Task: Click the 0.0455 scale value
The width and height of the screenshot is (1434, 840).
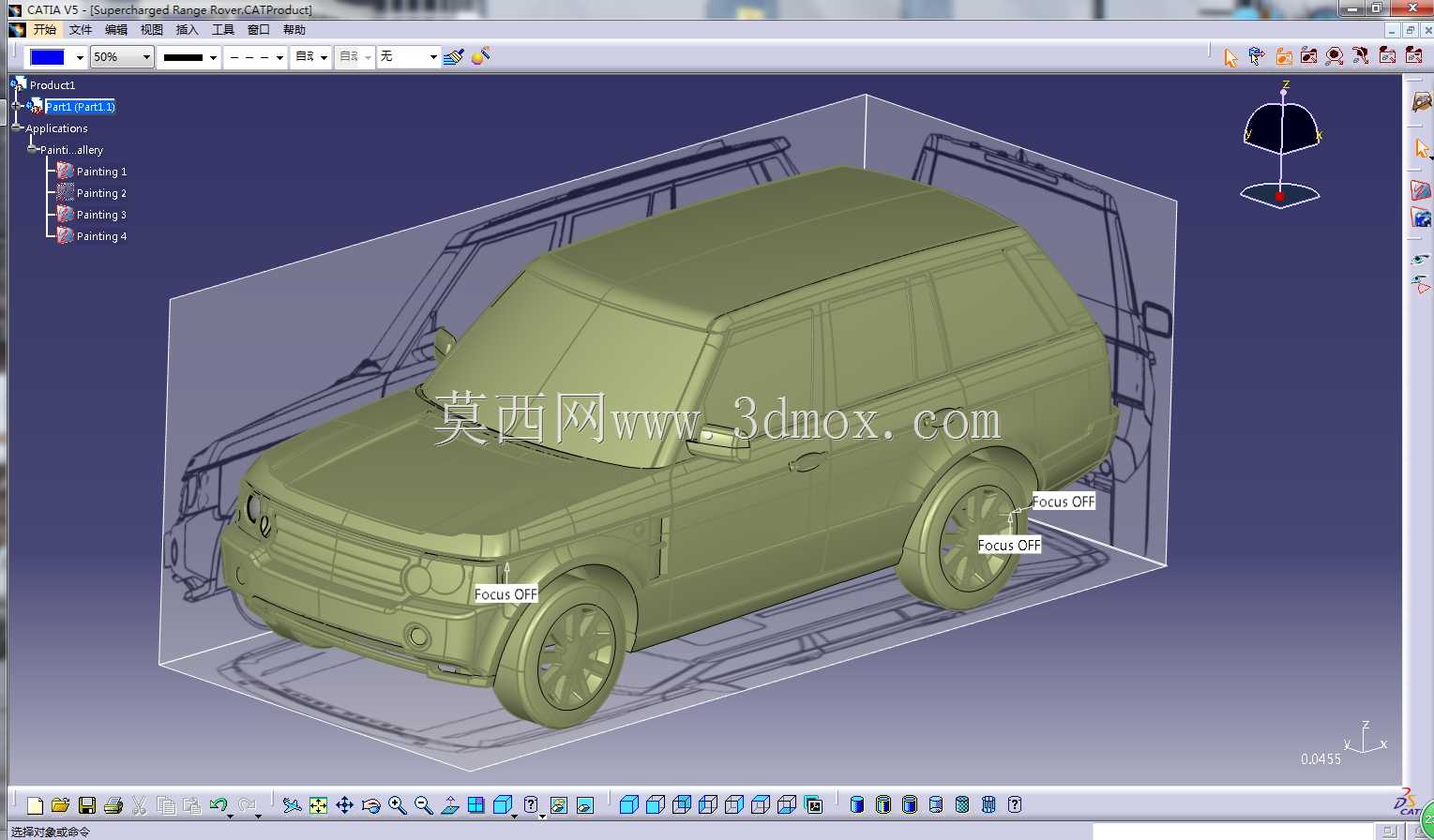Action: (1321, 759)
